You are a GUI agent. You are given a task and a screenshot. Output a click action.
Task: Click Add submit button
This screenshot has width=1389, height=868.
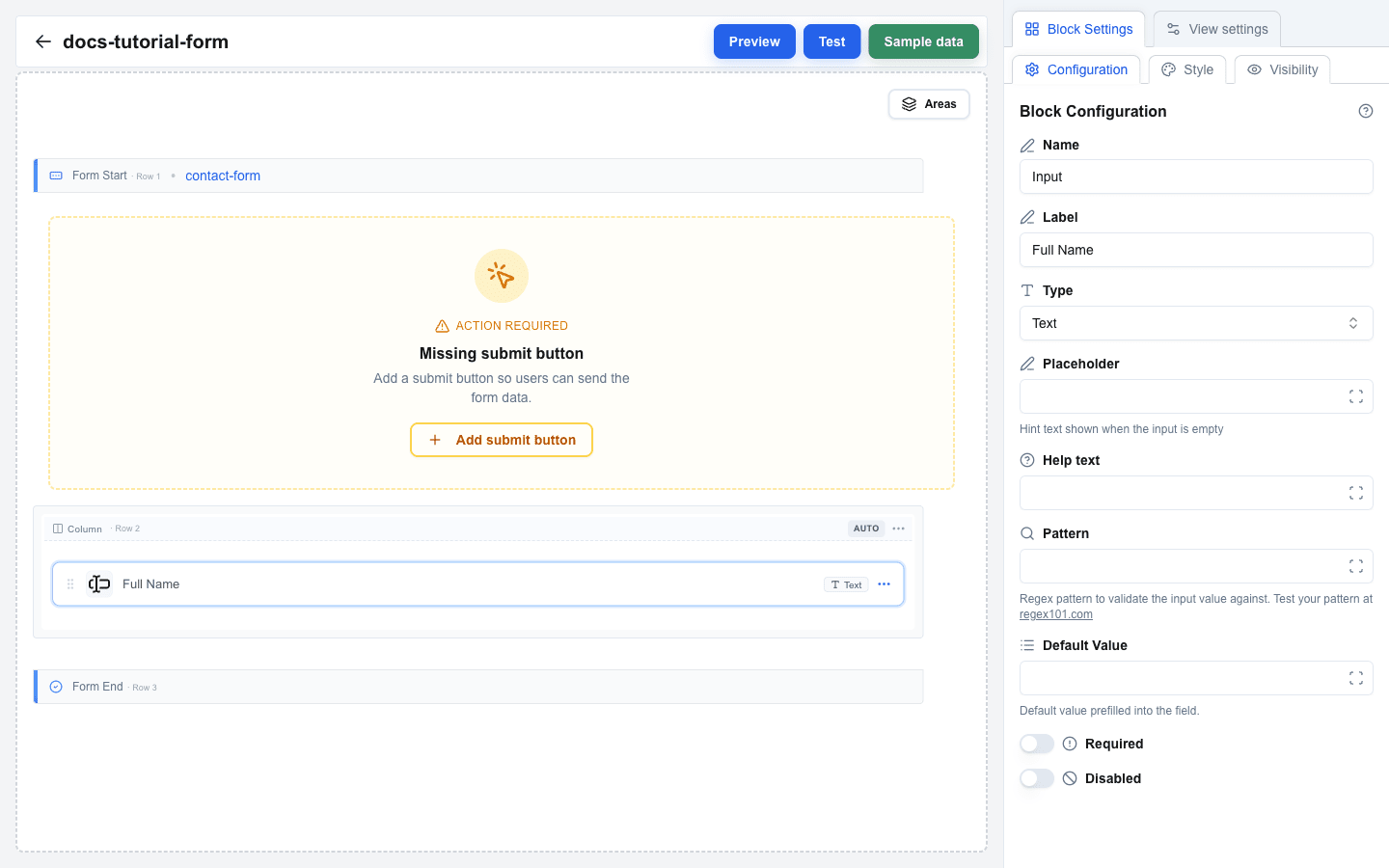[x=502, y=440]
